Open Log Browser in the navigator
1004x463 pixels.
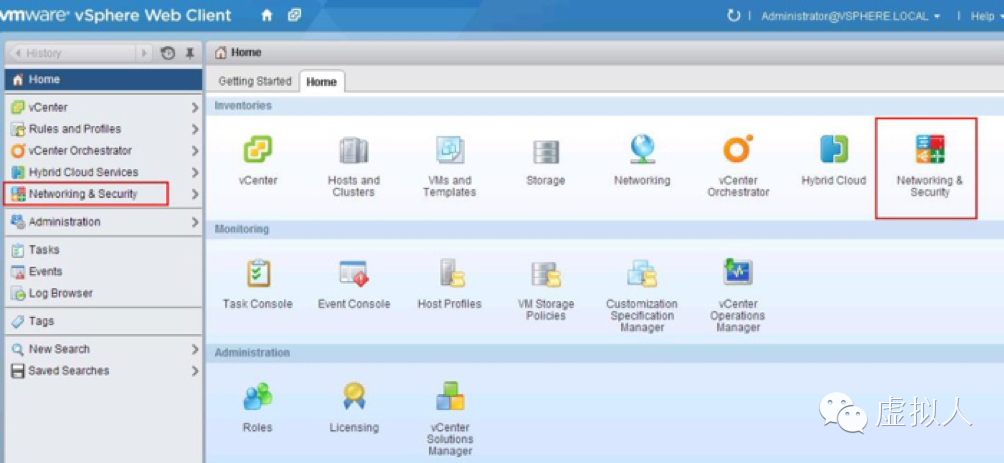pyautogui.click(x=104, y=293)
